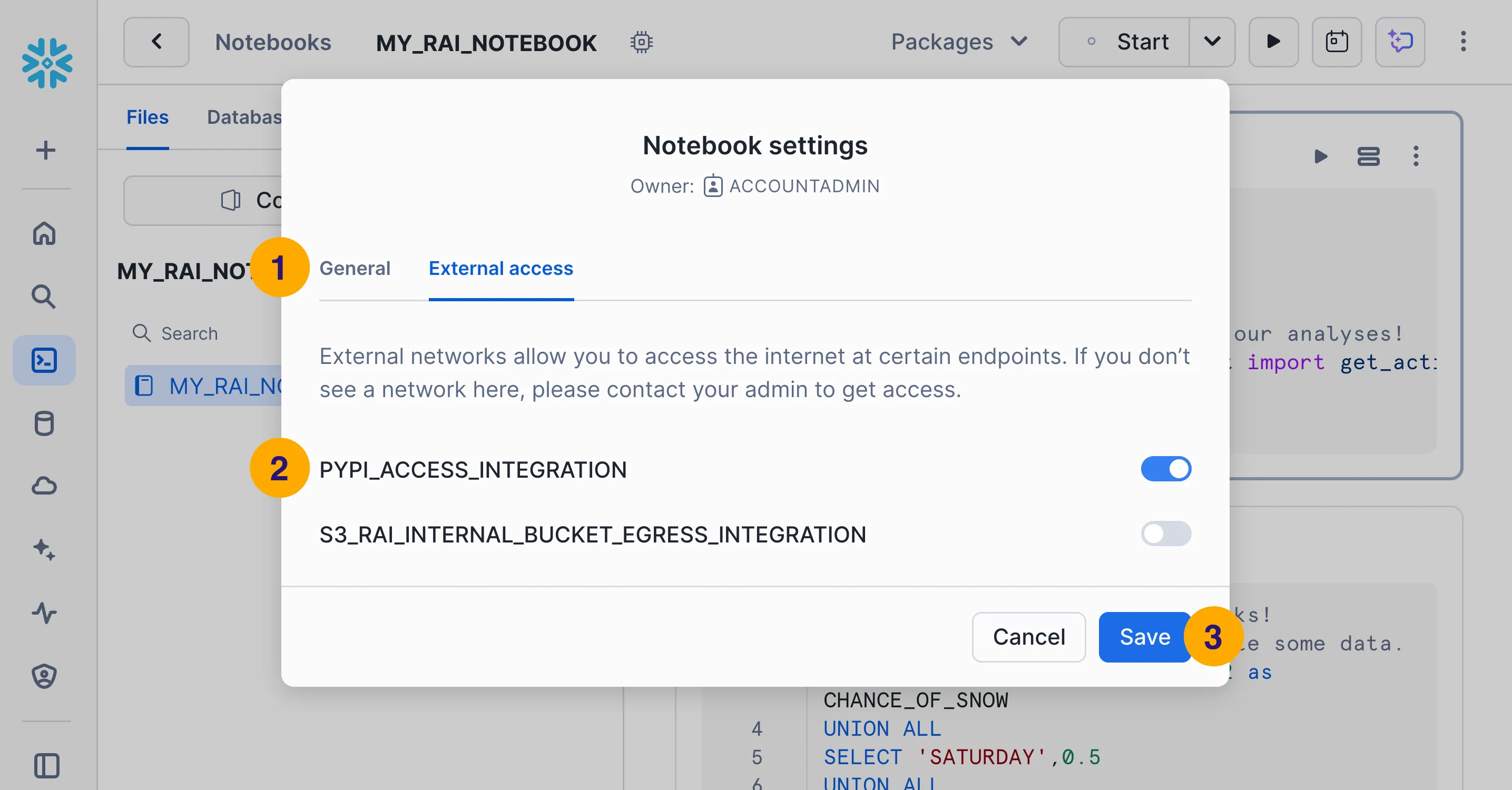Click the S3_RAI_INTERNAL_BUCKET_EGRESS_INTEGRATION label
Image resolution: width=1512 pixels, height=790 pixels.
[x=593, y=535]
